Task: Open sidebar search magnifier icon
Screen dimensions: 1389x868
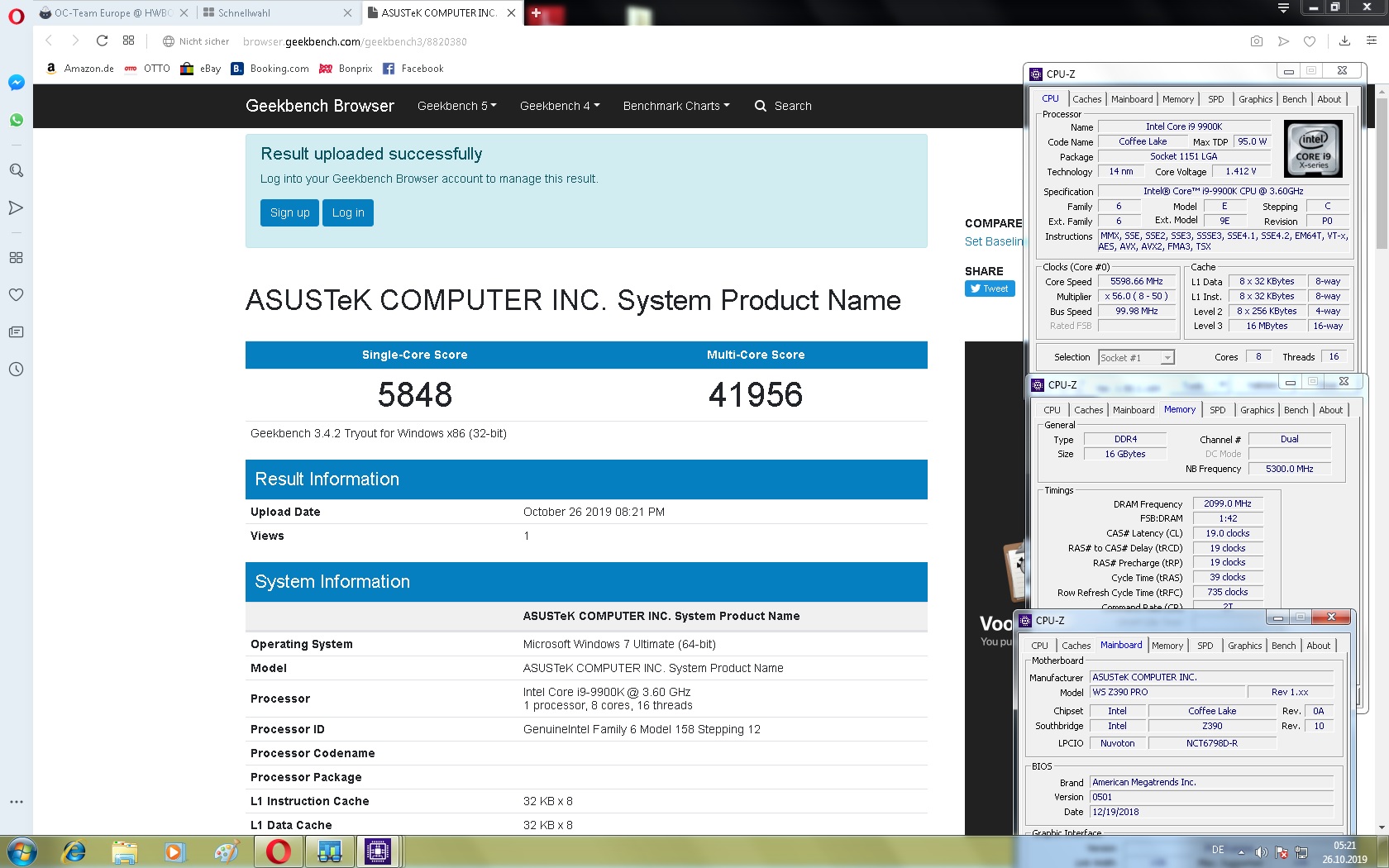Action: [16, 170]
